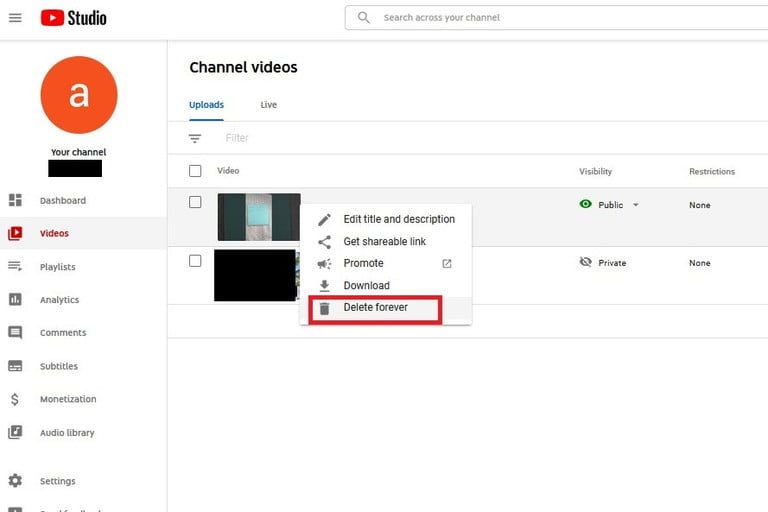This screenshot has width=768, height=512.
Task: Select Edit title and description option
Action: point(398,219)
